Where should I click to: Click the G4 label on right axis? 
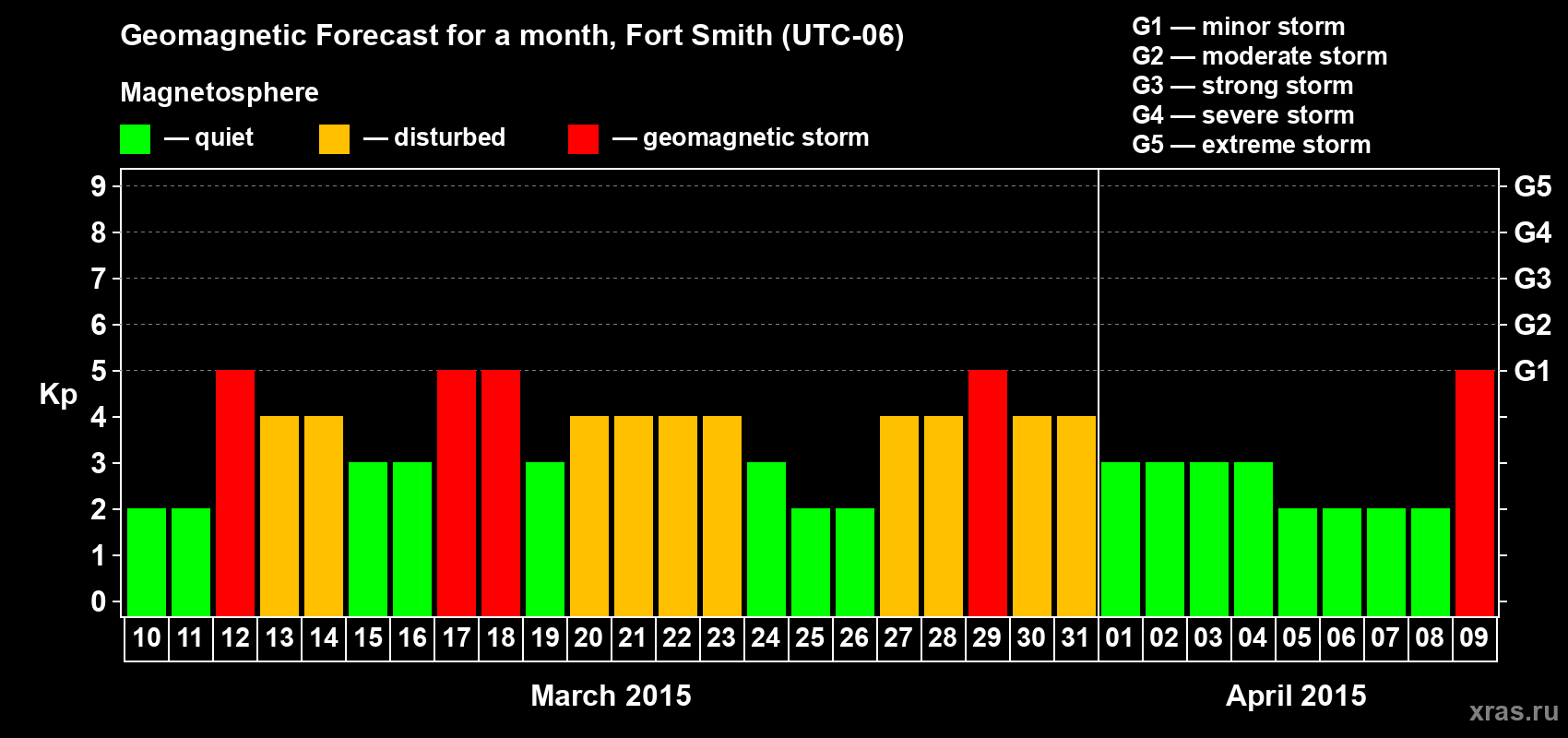click(1533, 232)
